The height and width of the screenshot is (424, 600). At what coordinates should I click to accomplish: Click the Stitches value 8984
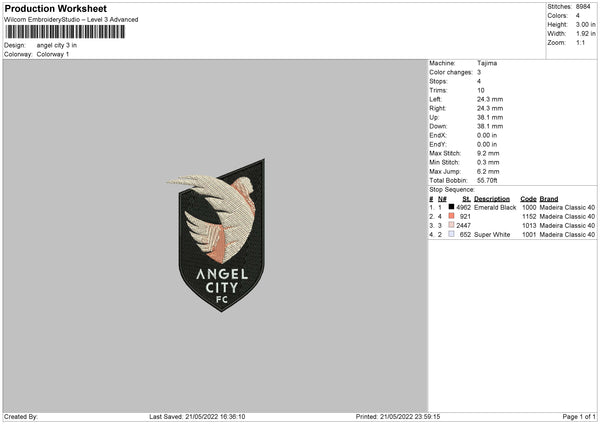pos(583,7)
